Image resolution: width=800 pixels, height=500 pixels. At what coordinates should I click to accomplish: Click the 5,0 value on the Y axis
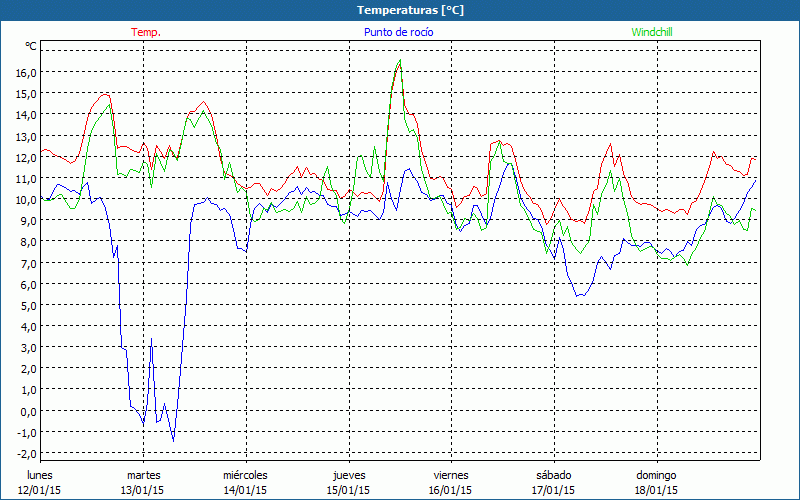tap(27, 305)
